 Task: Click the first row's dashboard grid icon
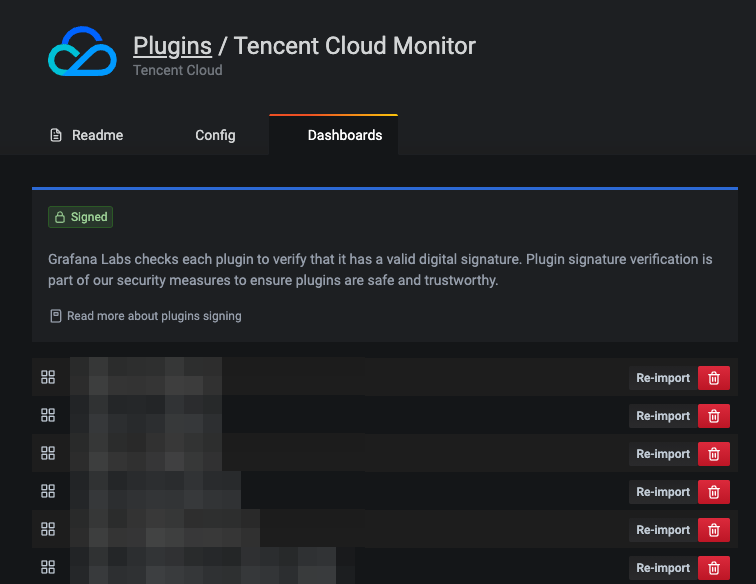48,377
